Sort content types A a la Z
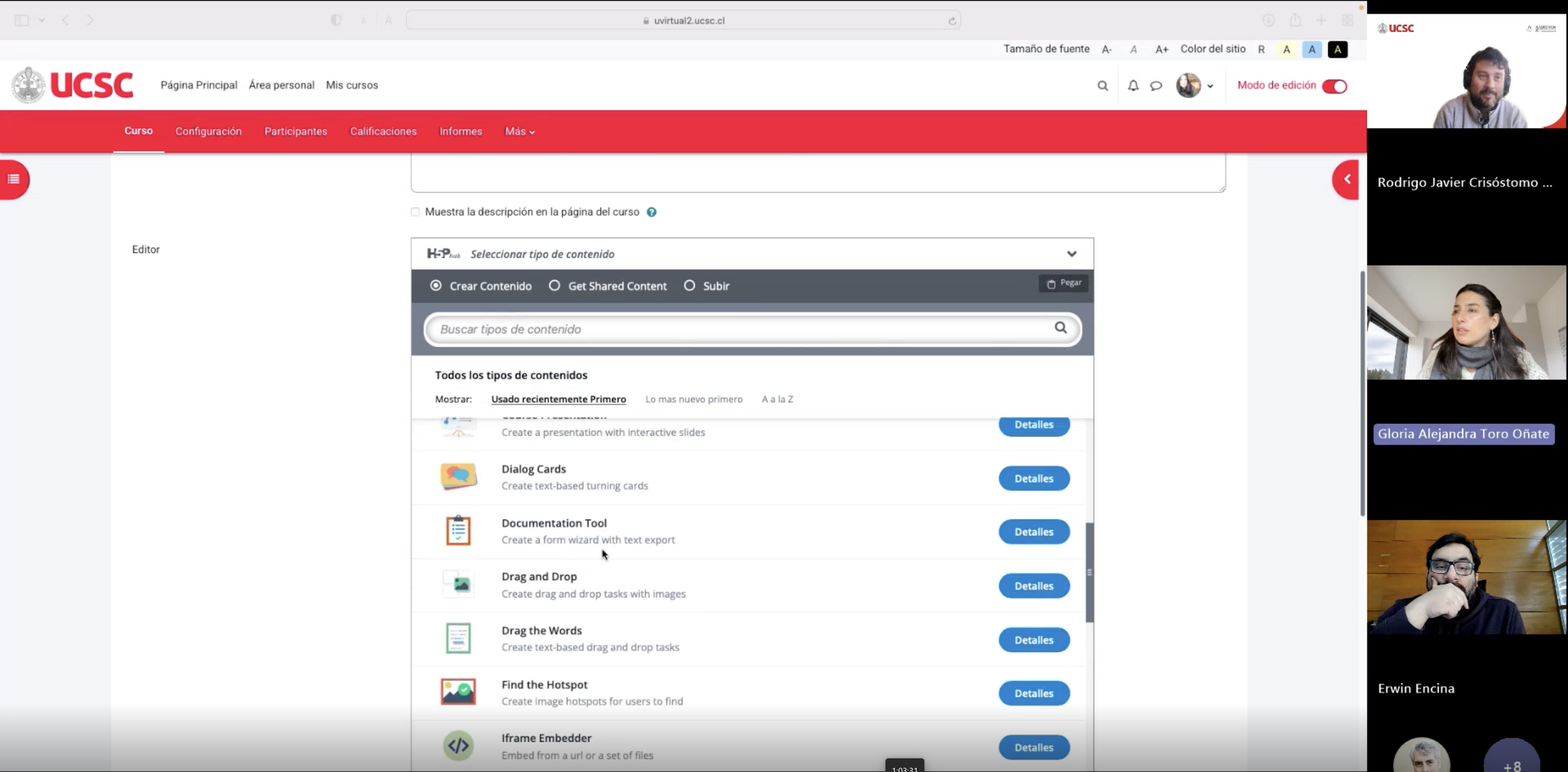 pyautogui.click(x=777, y=399)
